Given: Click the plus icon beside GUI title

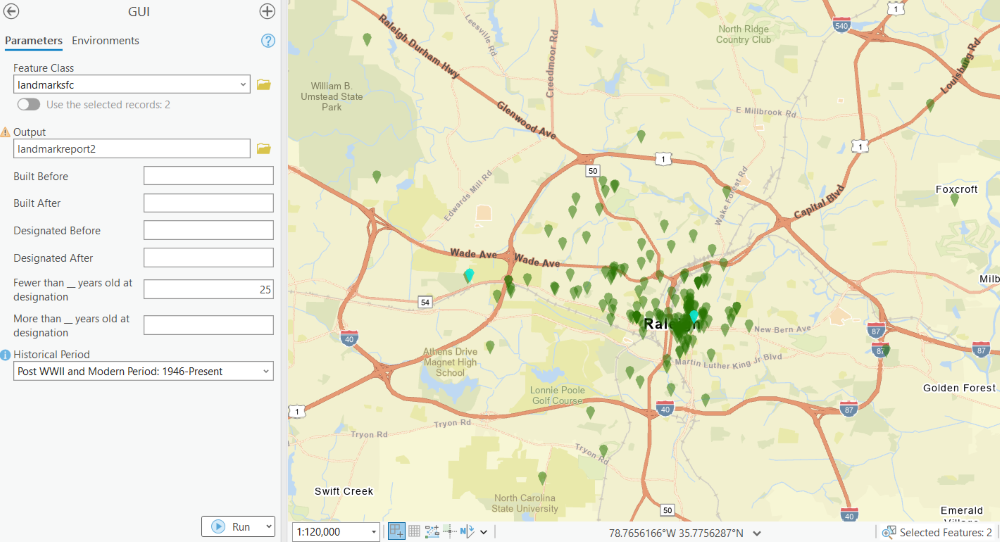Looking at the screenshot, I should 267,12.
